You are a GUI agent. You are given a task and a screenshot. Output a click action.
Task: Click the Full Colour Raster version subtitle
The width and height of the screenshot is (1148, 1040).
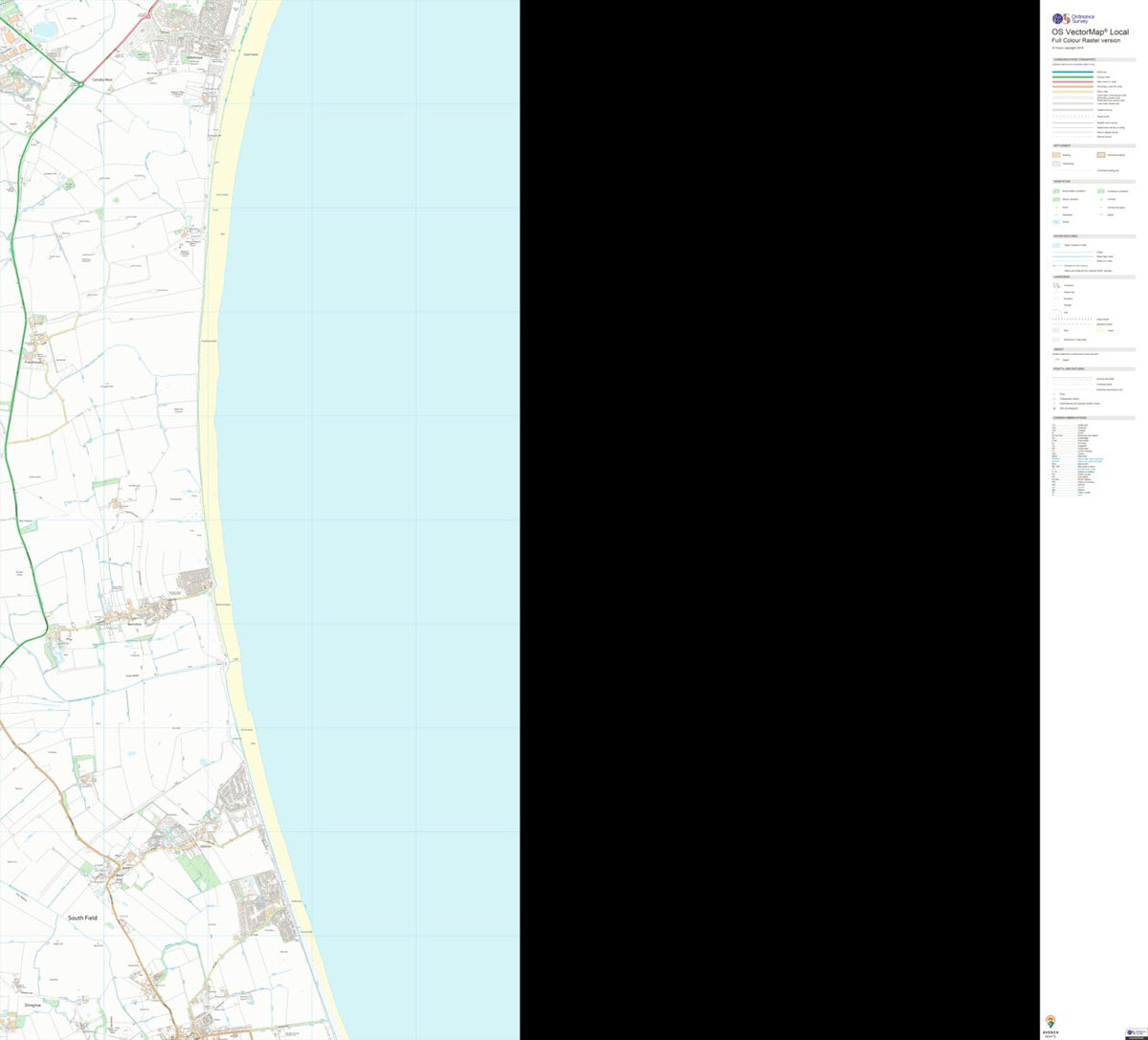tap(1086, 41)
